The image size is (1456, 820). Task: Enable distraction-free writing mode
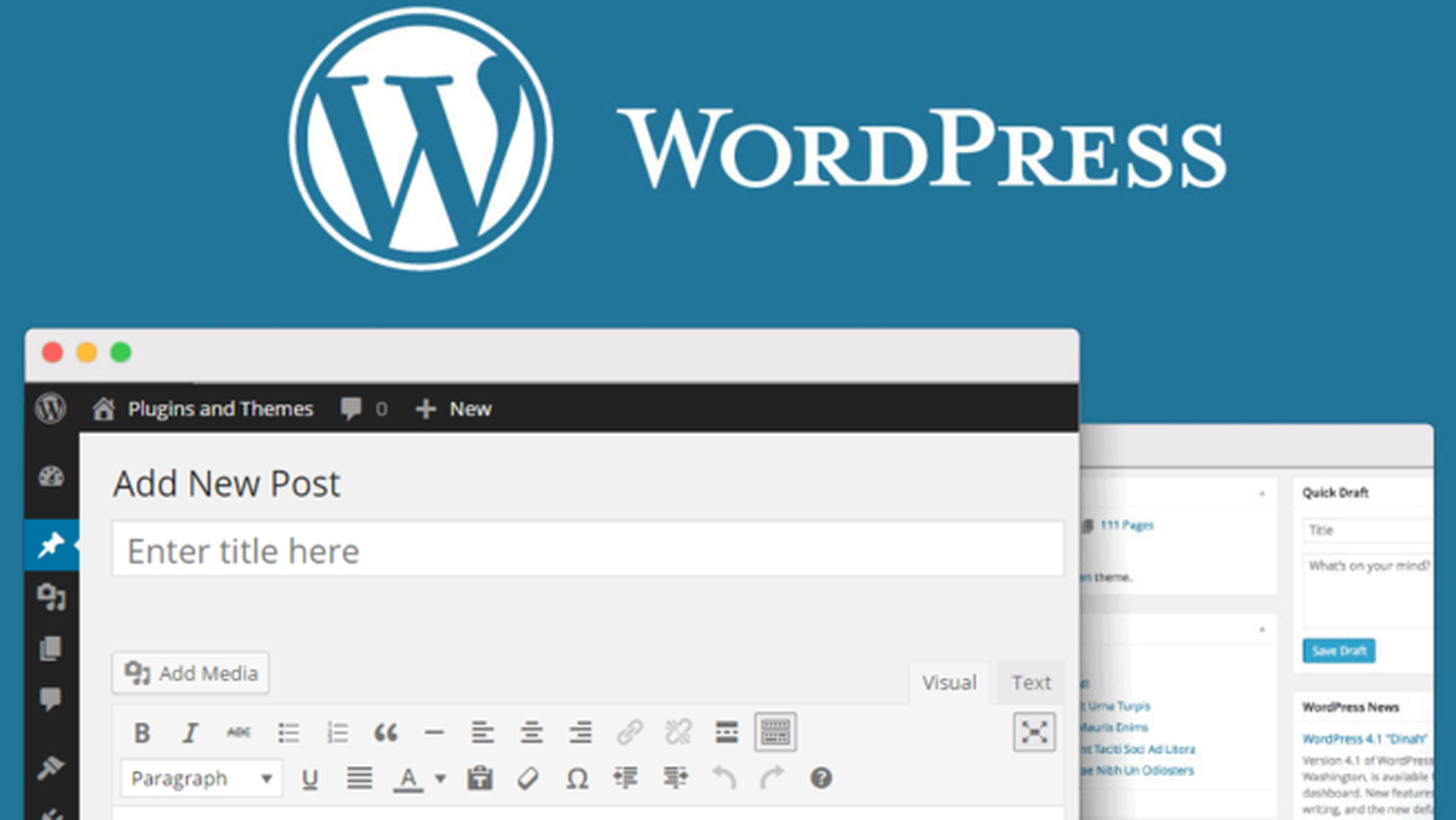(1034, 732)
